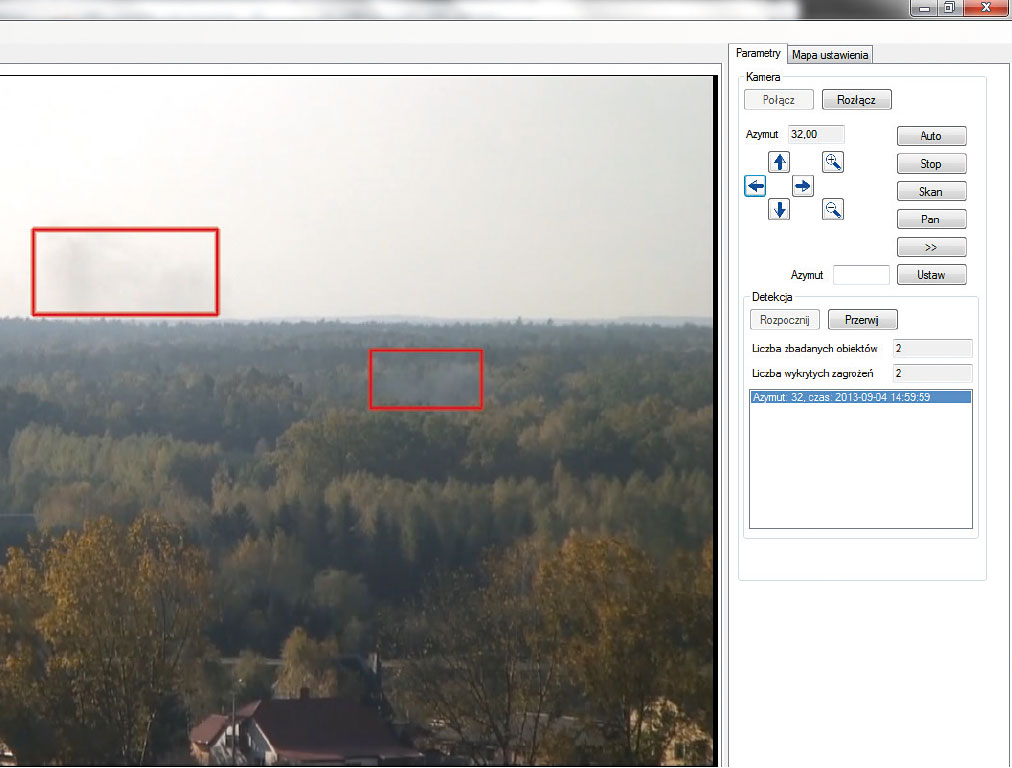The height and width of the screenshot is (768, 1012).
Task: Select the list entry Azymut: 32, czas: 2013-09-04
Action: 860,398
